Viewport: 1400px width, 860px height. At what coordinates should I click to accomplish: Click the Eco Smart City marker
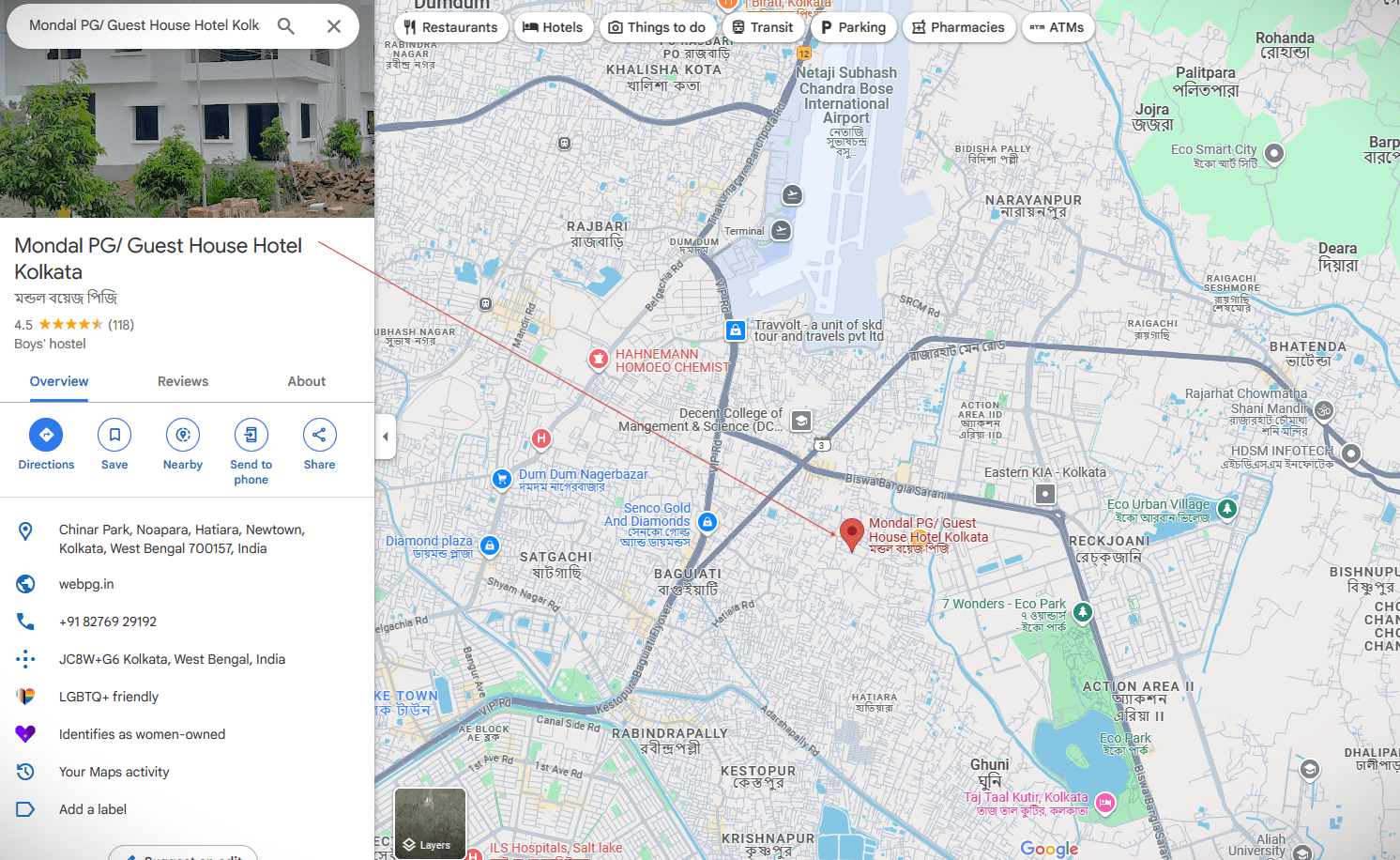click(x=1273, y=153)
